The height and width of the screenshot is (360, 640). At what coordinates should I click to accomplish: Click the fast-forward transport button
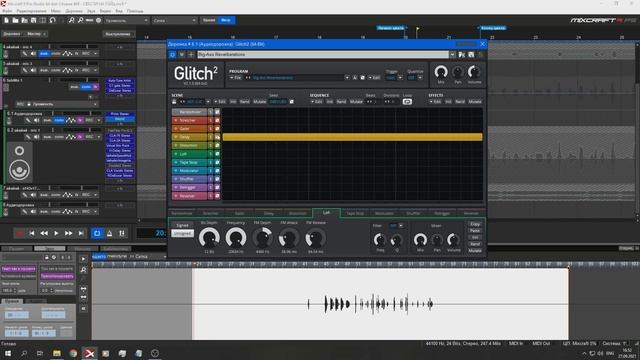(69, 233)
